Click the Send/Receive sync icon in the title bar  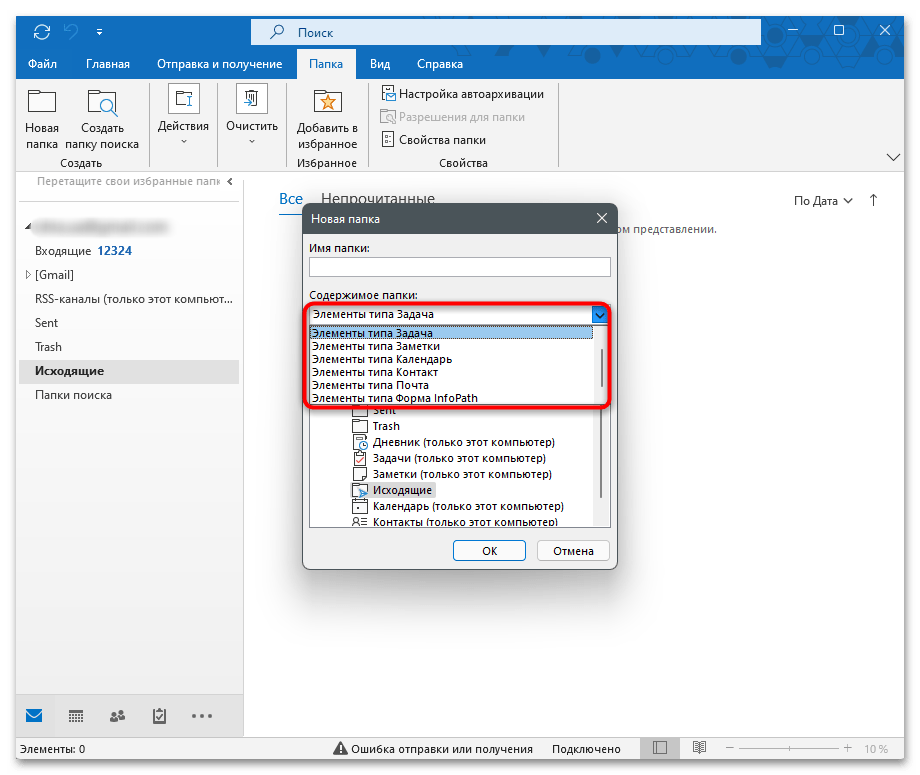point(41,31)
